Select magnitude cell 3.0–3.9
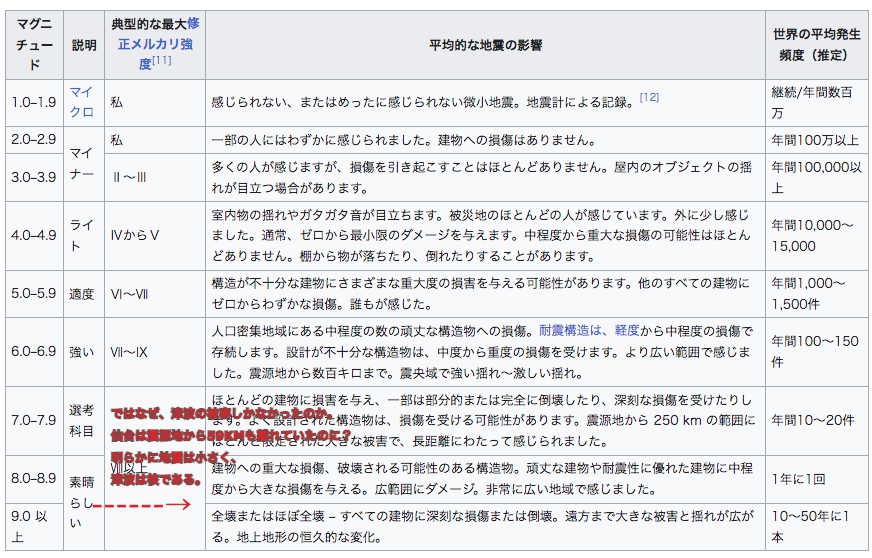The width and height of the screenshot is (872, 558). coord(34,177)
